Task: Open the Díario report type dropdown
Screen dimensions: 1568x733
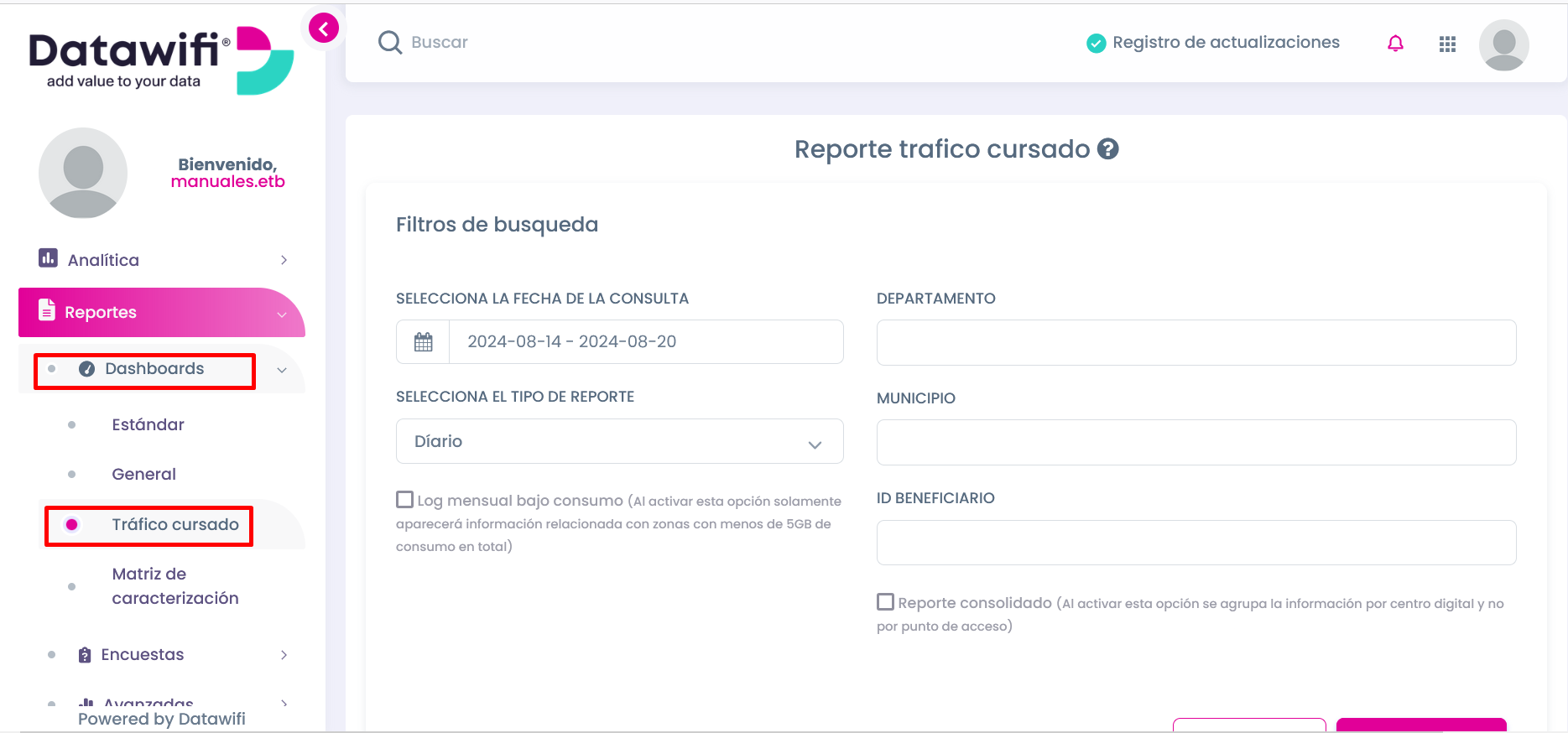Action: [x=619, y=441]
